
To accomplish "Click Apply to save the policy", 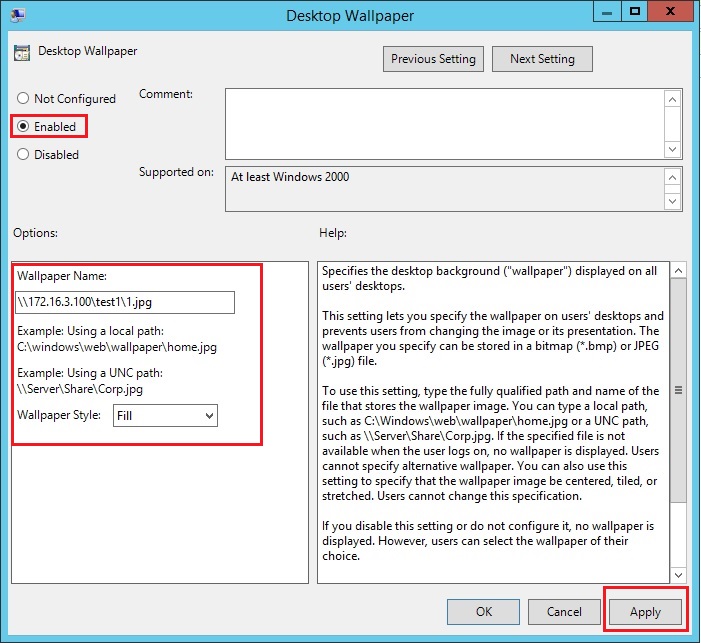I will (x=645, y=611).
